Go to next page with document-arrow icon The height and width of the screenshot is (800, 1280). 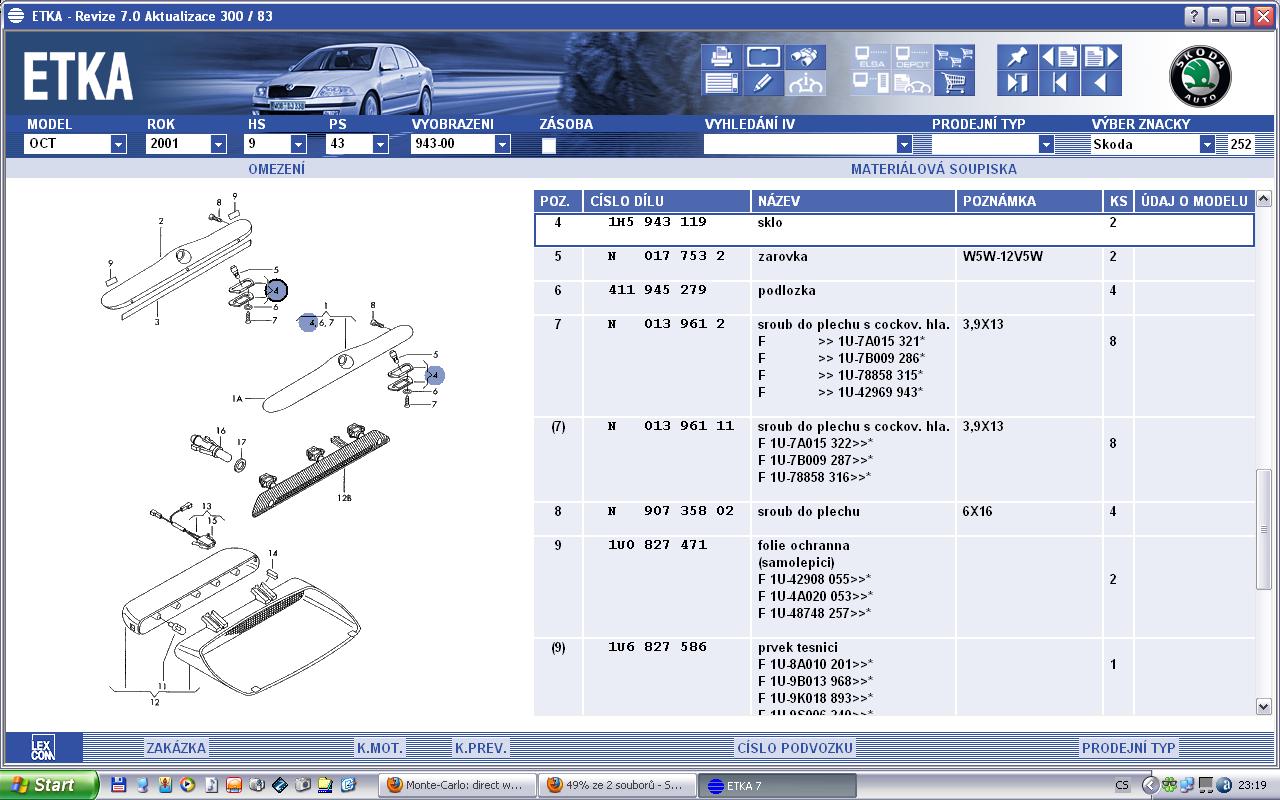[1101, 57]
